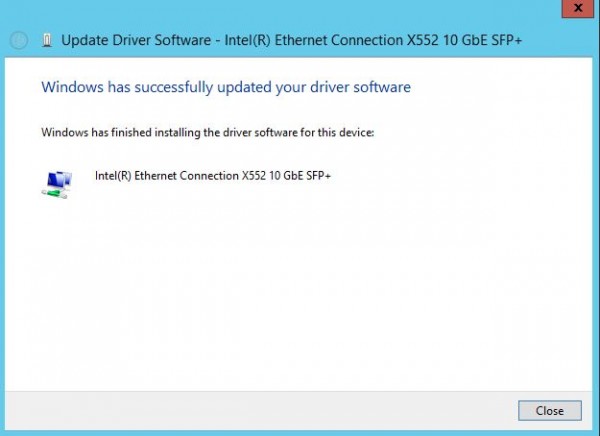The height and width of the screenshot is (436, 600).
Task: Click the greyed-out back arrow icon
Action: pyautogui.click(x=19, y=40)
